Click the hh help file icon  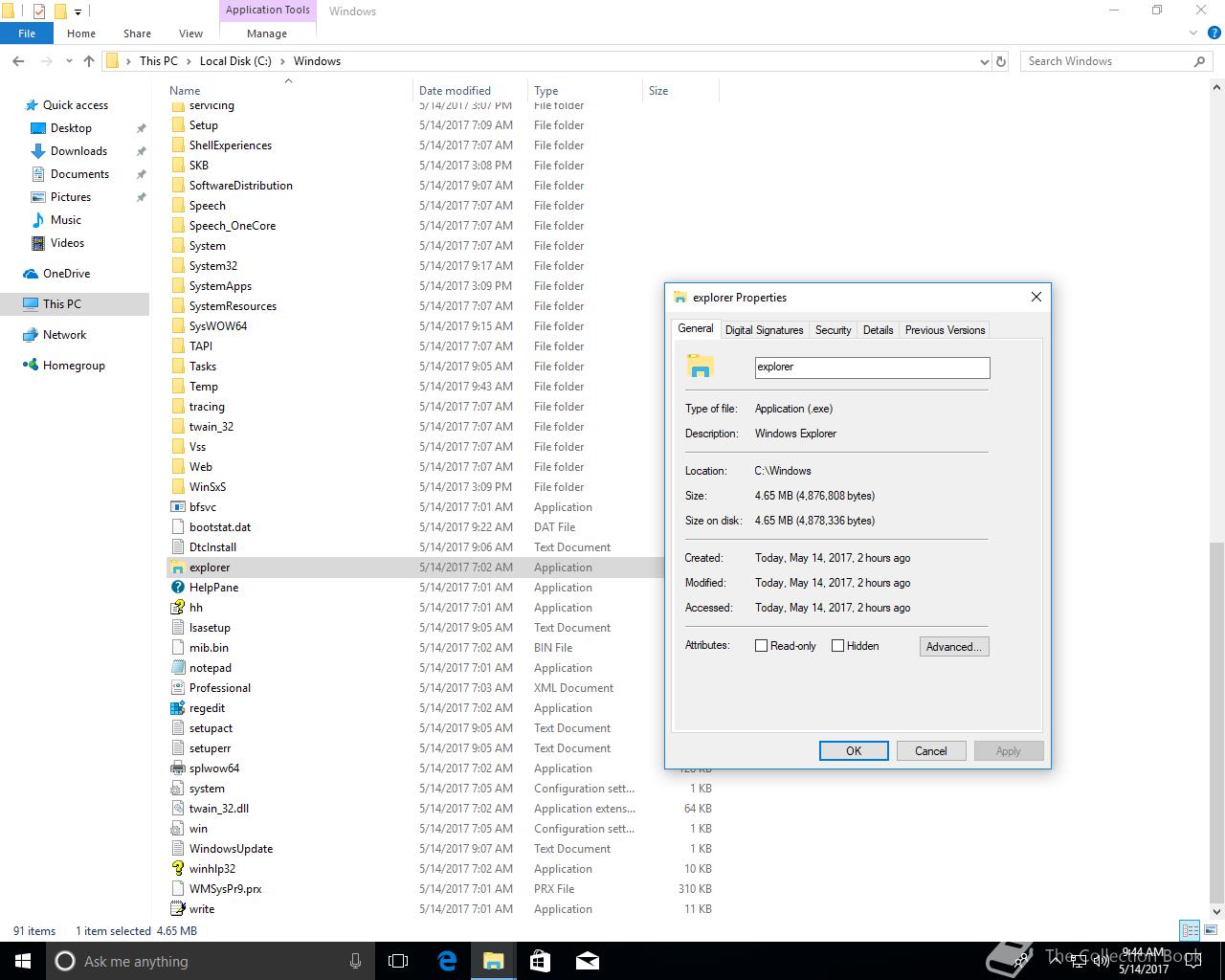[177, 608]
